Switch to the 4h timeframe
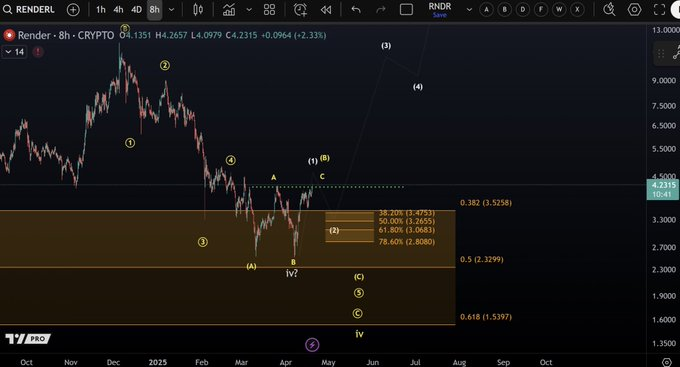This screenshot has height=367, width=680. pos(118,10)
